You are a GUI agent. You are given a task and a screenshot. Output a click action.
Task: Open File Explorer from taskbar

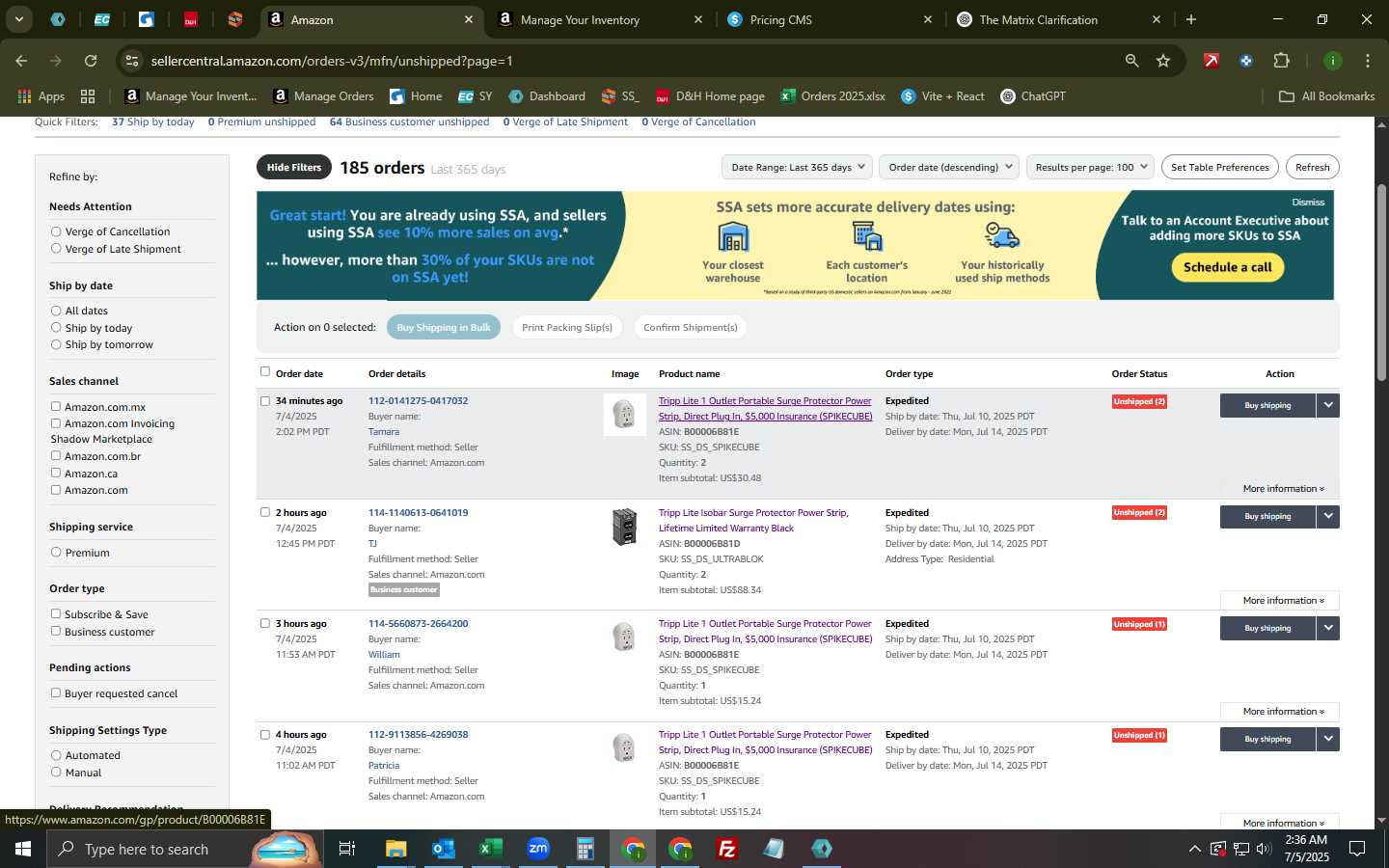point(396,849)
